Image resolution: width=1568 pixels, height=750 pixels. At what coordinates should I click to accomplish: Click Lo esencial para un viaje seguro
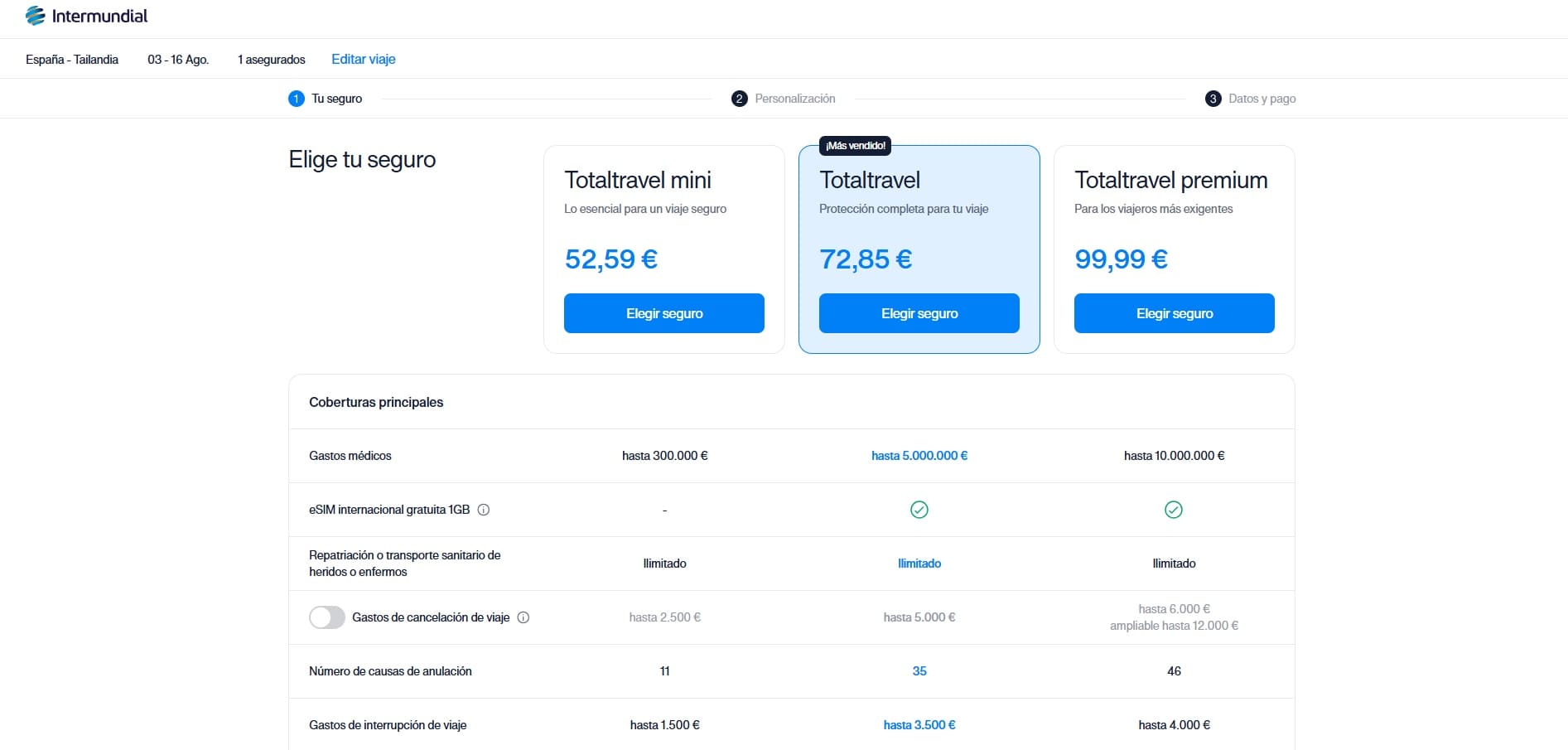click(645, 209)
